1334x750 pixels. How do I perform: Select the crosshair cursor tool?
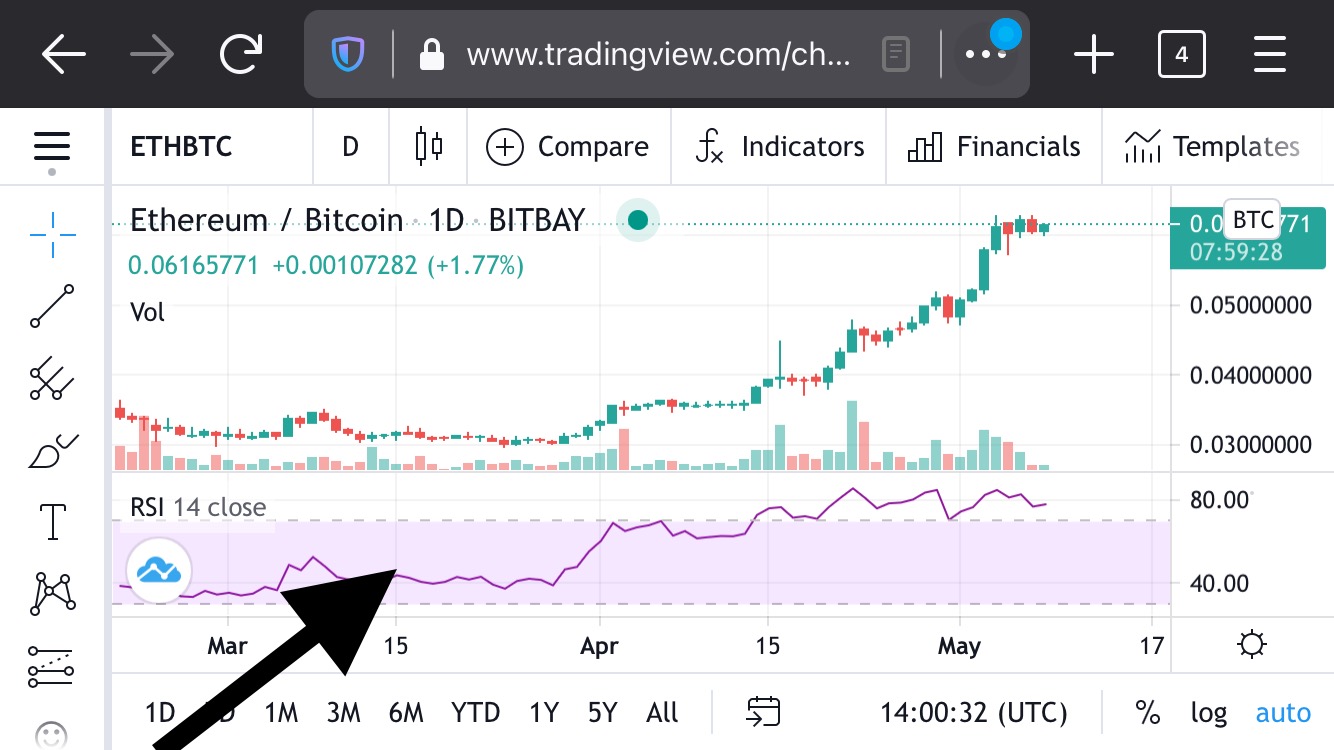pyautogui.click(x=52, y=234)
